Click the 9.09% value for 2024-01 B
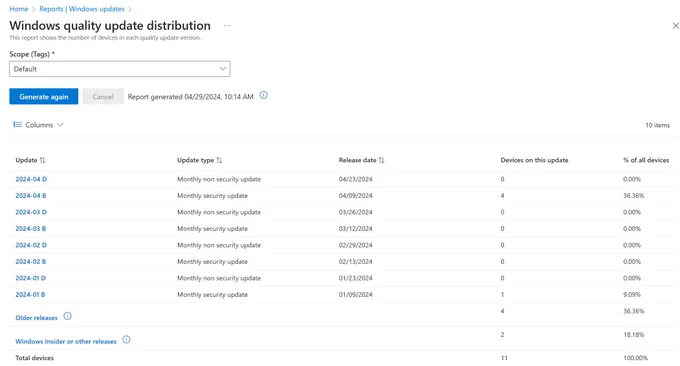This screenshot has height=366, width=680. point(632,294)
